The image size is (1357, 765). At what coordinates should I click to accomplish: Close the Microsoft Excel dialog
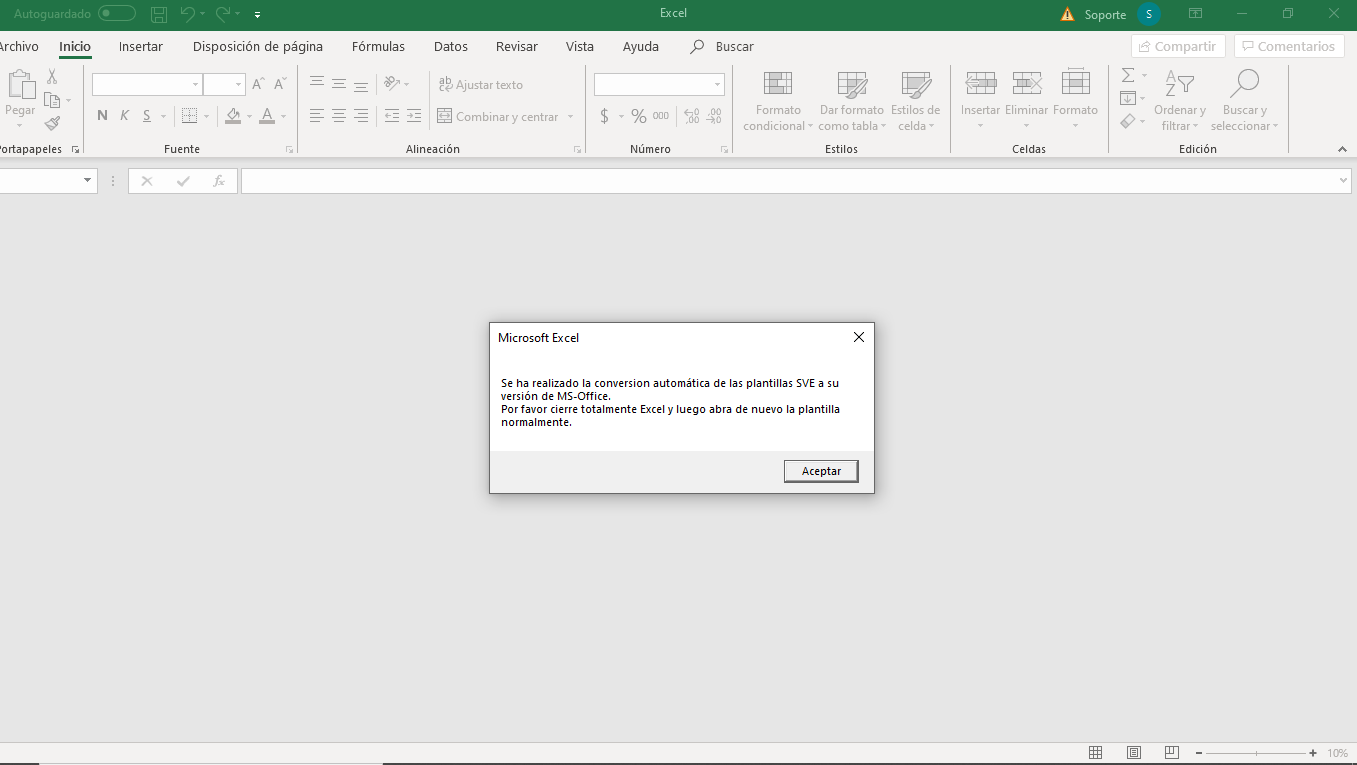pyautogui.click(x=858, y=337)
